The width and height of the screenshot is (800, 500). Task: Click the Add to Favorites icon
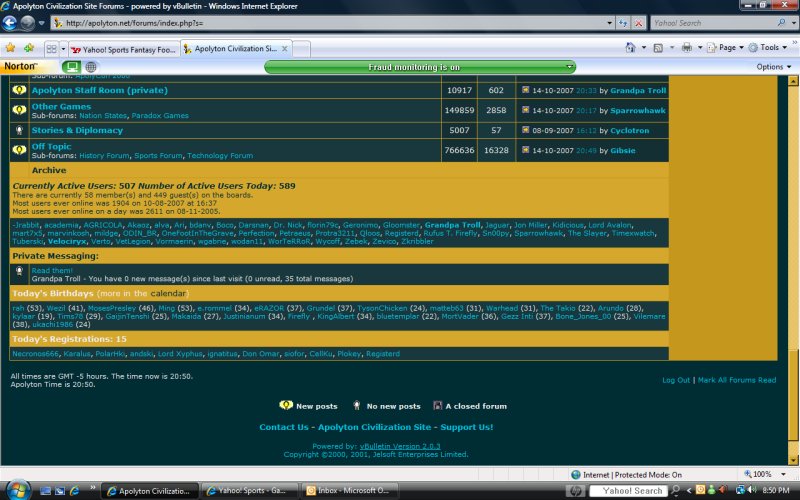pyautogui.click(x=29, y=47)
